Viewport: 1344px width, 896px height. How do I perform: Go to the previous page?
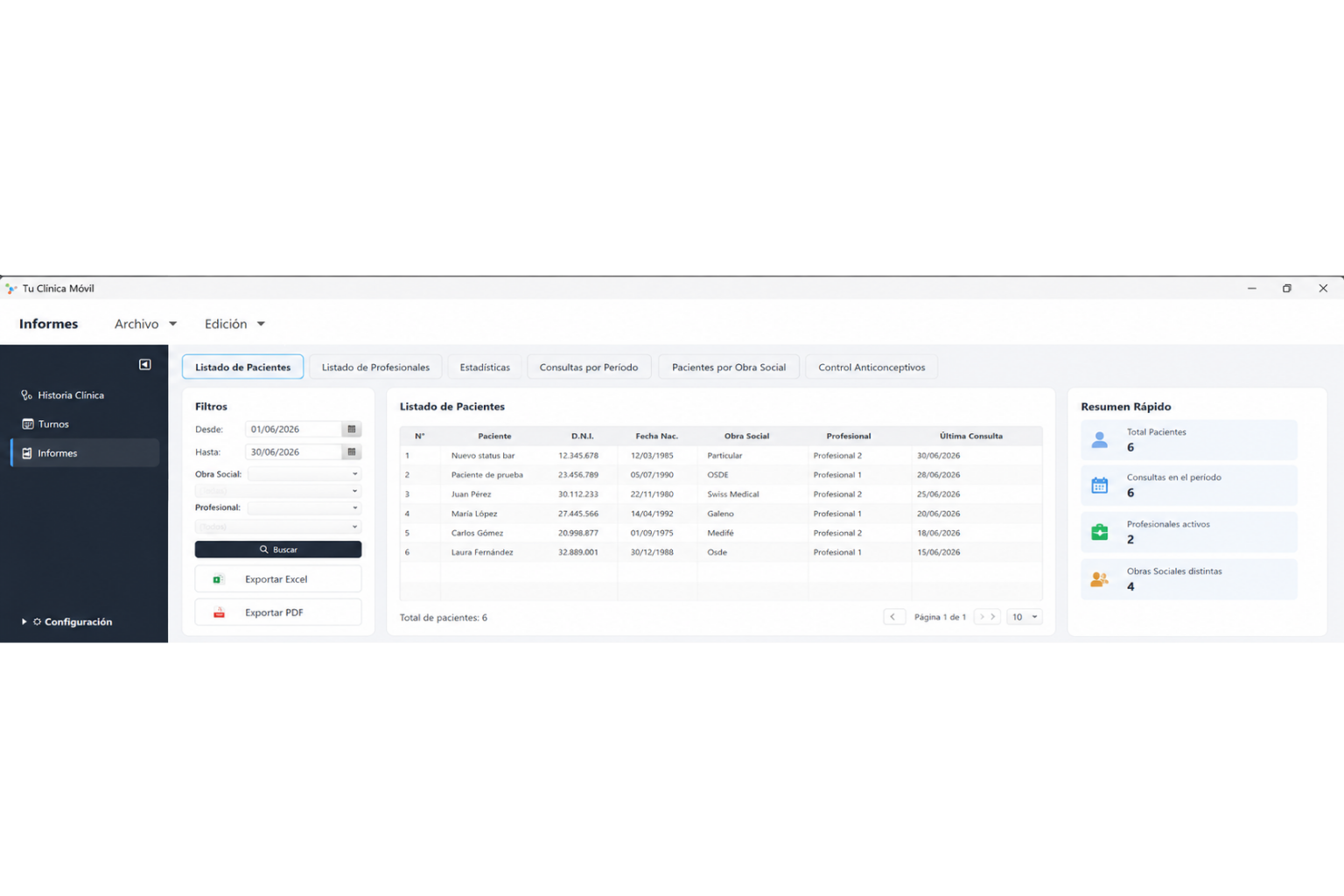[x=893, y=617]
